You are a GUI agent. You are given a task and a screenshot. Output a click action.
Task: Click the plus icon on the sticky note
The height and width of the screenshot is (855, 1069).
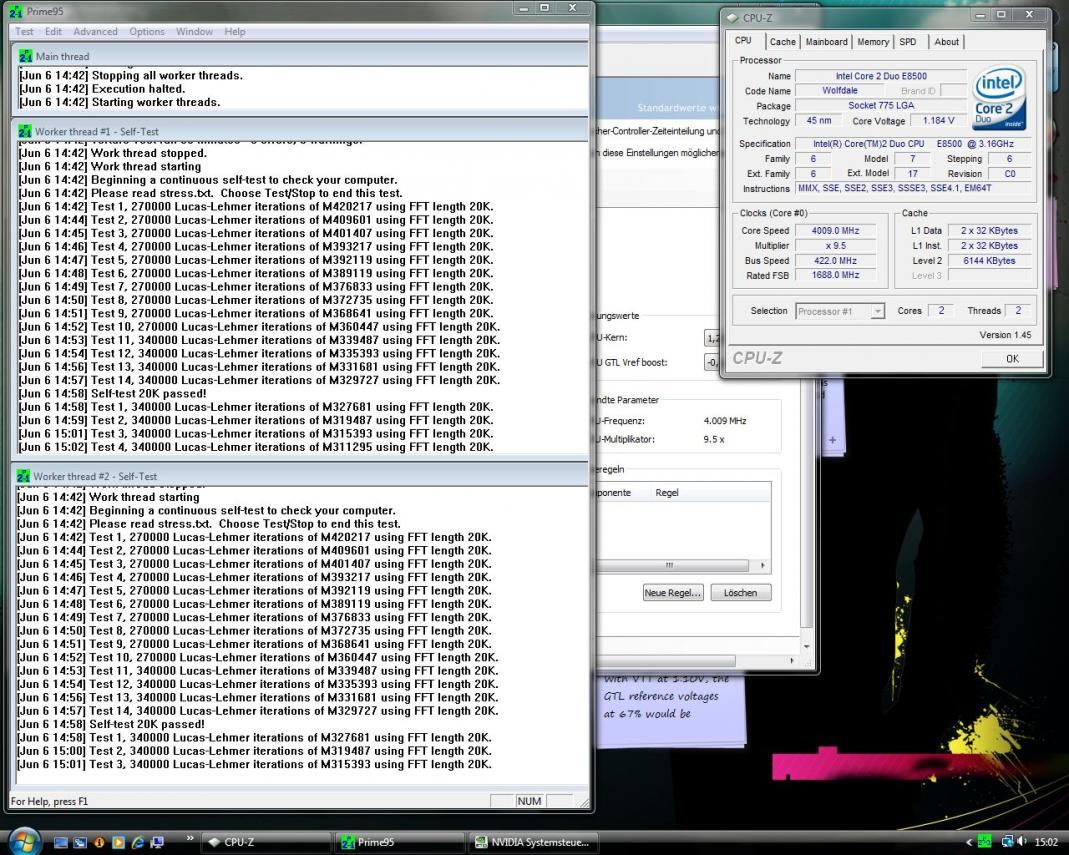pos(832,440)
